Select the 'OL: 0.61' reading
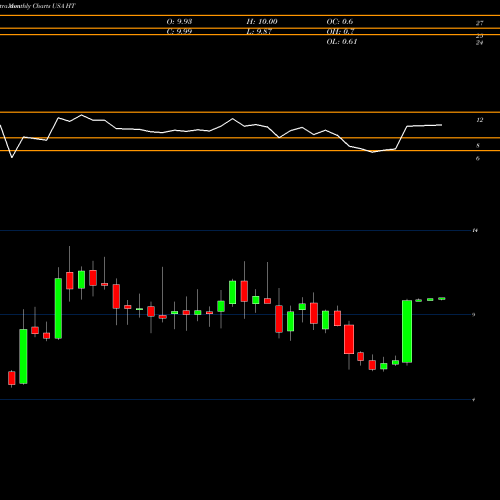The image size is (500, 500). 342,42
